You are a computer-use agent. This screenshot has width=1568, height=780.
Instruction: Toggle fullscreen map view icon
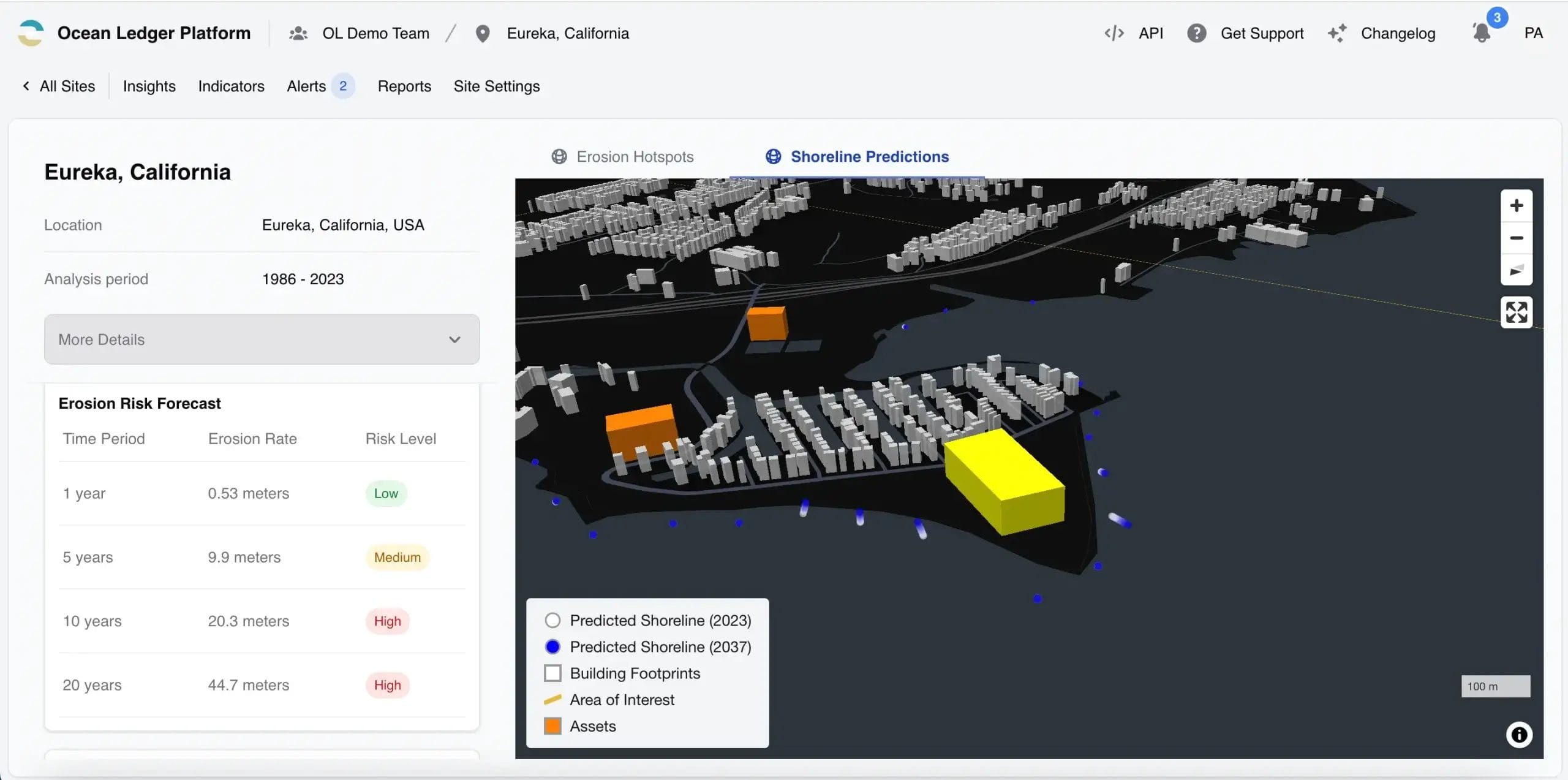[1516, 312]
